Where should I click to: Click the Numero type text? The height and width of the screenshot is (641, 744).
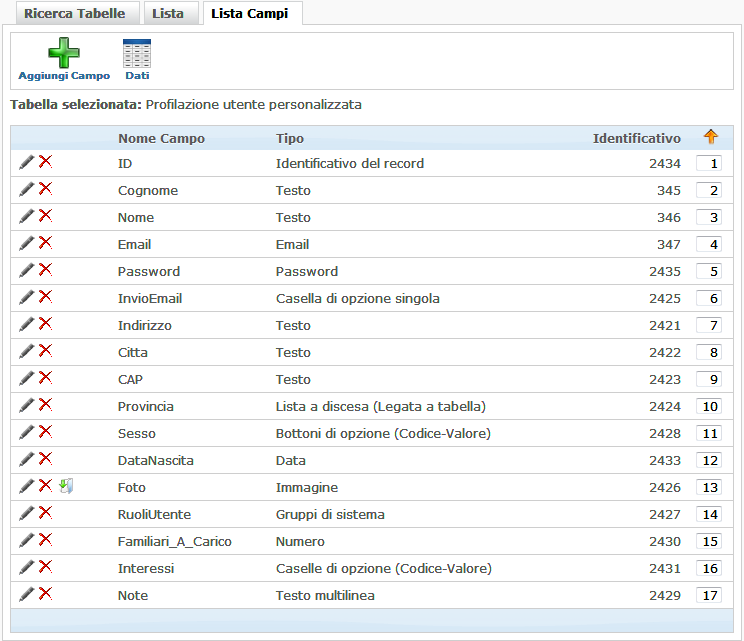coord(300,542)
